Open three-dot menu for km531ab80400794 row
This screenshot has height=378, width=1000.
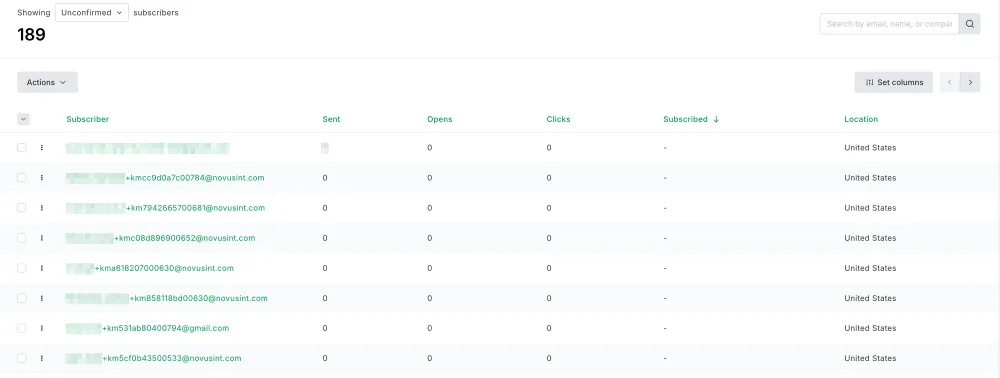[x=41, y=328]
